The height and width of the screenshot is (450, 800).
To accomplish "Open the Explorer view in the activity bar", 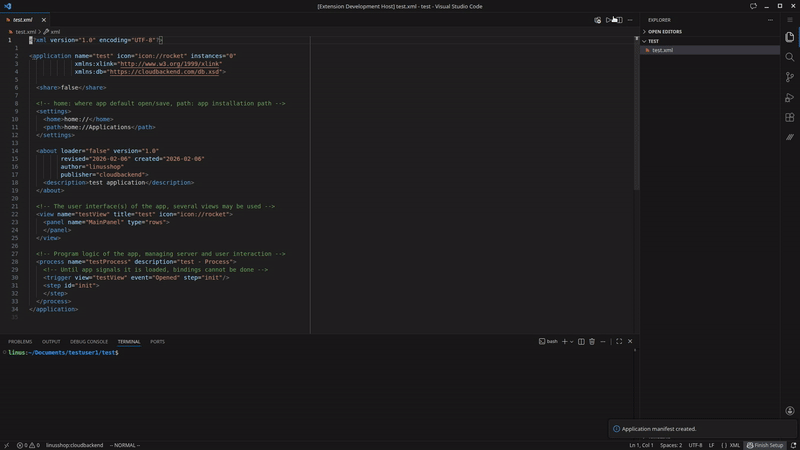I will click(x=790, y=37).
